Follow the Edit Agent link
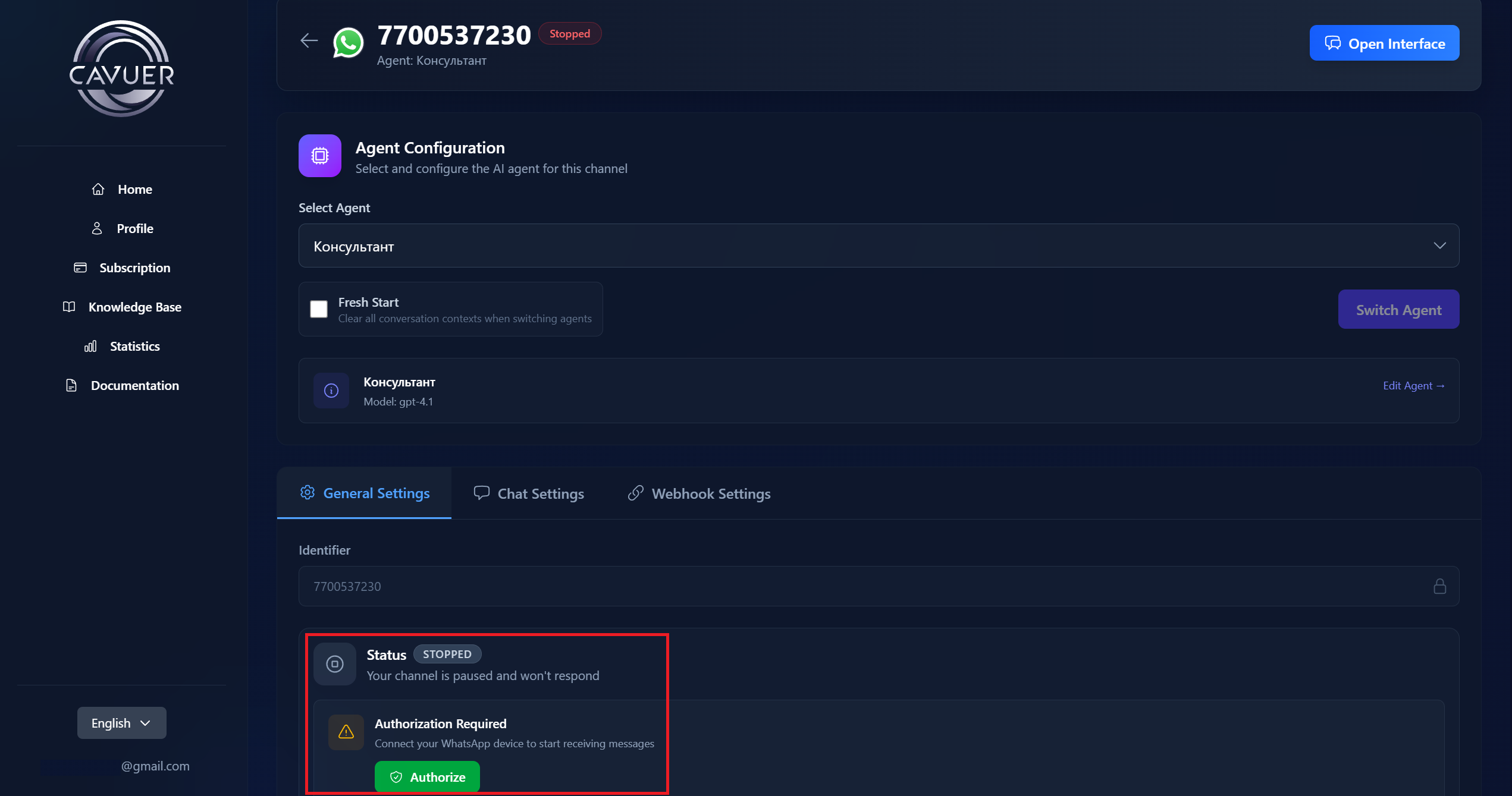The height and width of the screenshot is (796, 1512). point(1413,386)
